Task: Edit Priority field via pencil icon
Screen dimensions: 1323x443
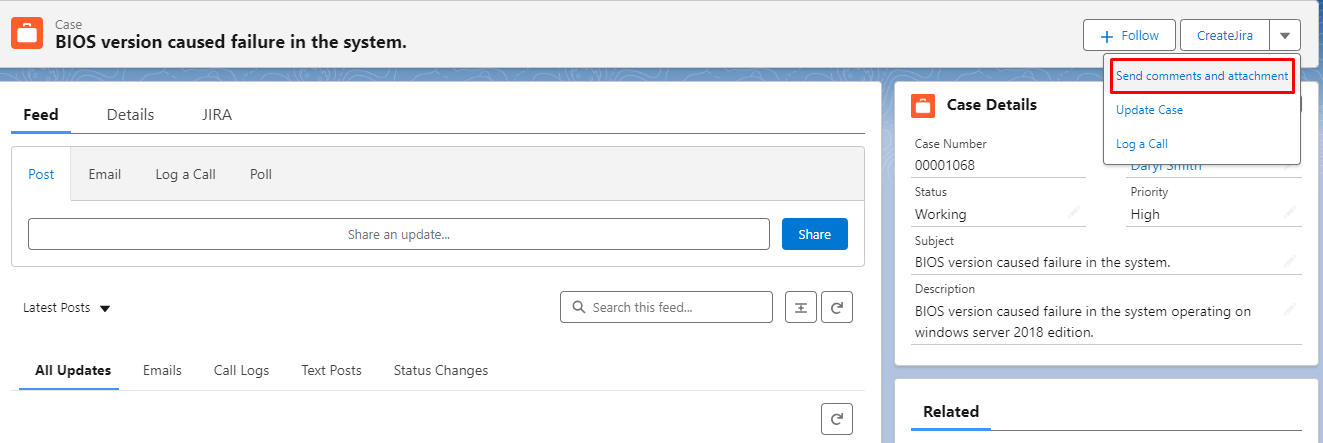Action: [1290, 213]
